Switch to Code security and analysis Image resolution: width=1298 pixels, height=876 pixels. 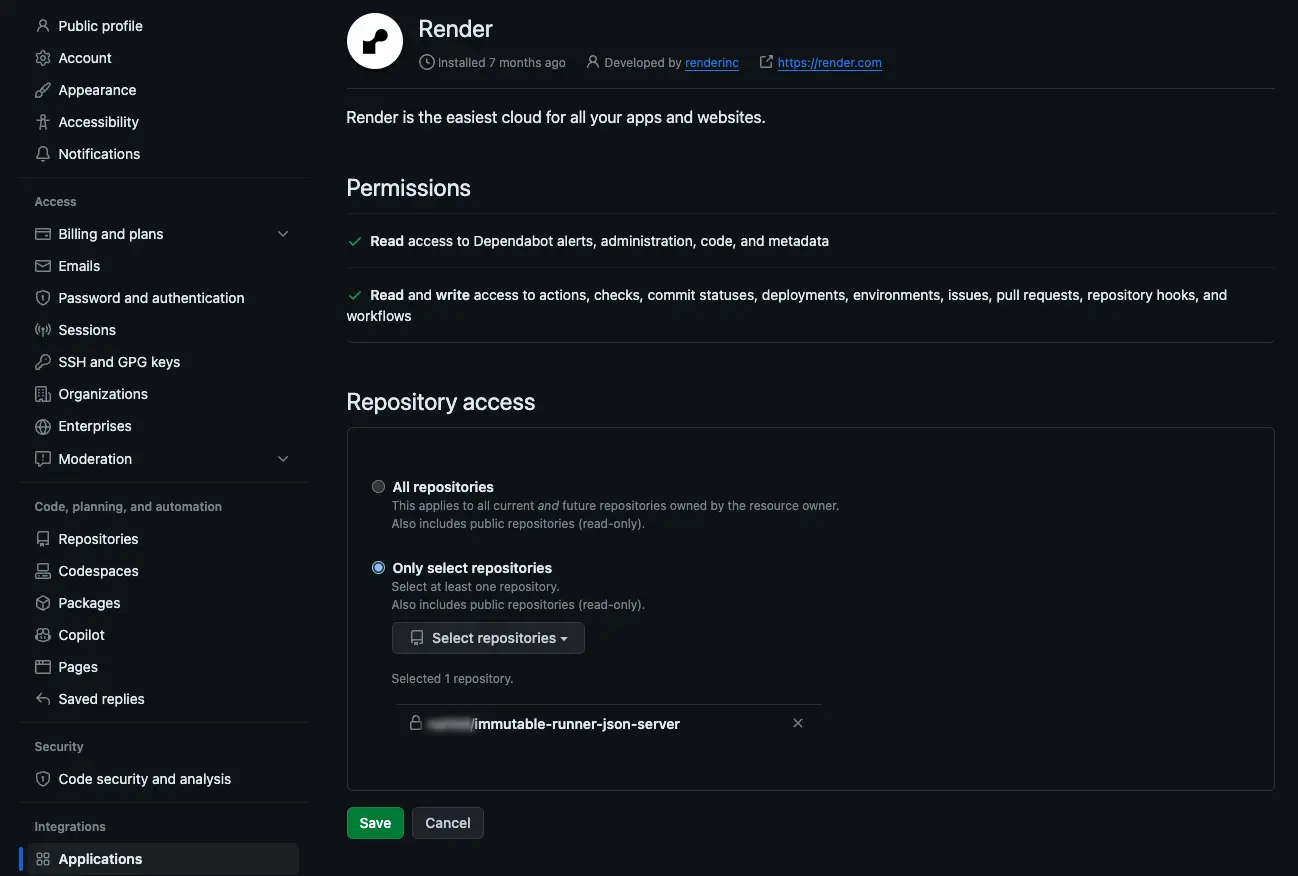[x=145, y=778]
